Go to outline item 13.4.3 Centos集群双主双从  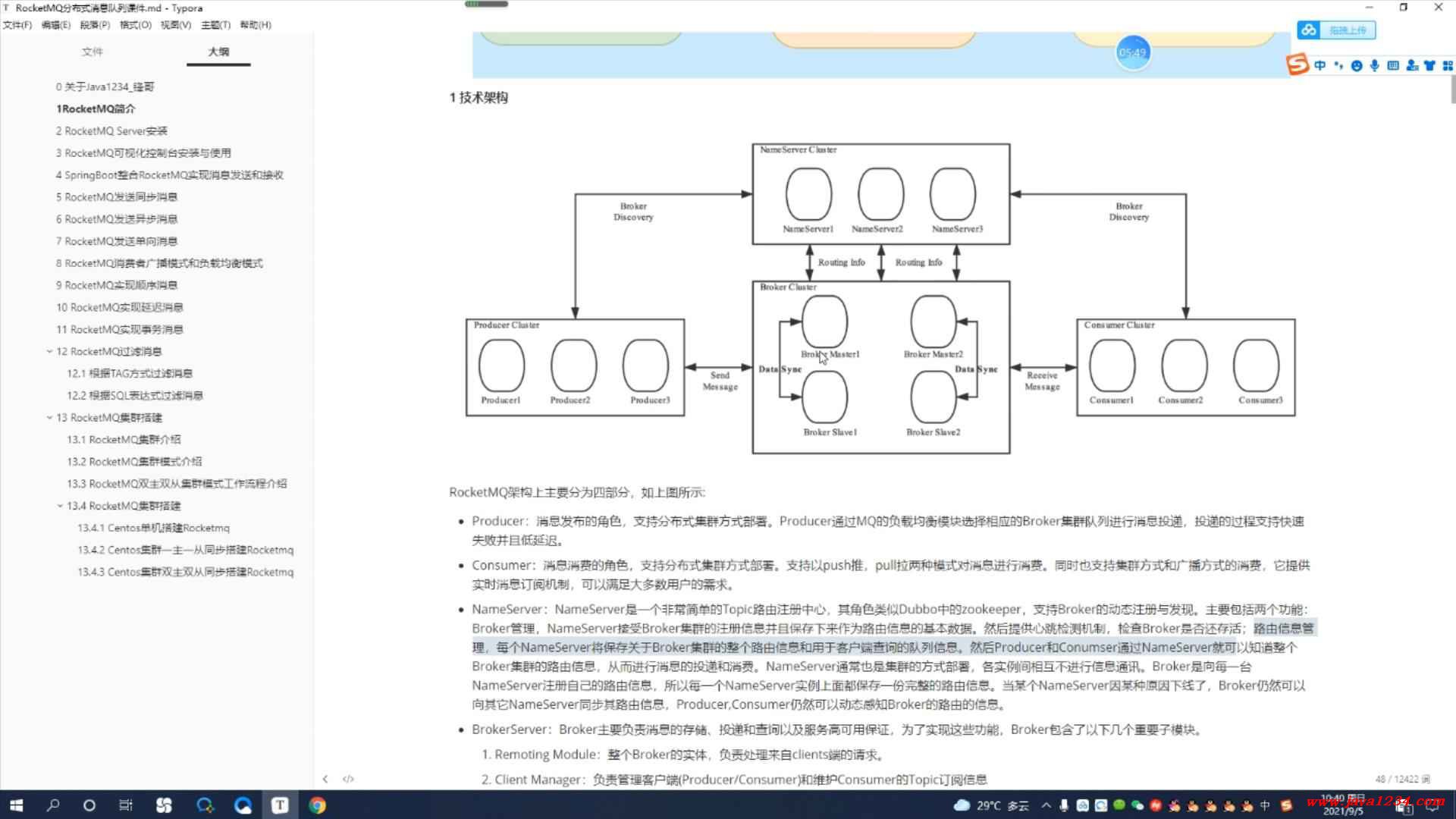click(x=186, y=572)
